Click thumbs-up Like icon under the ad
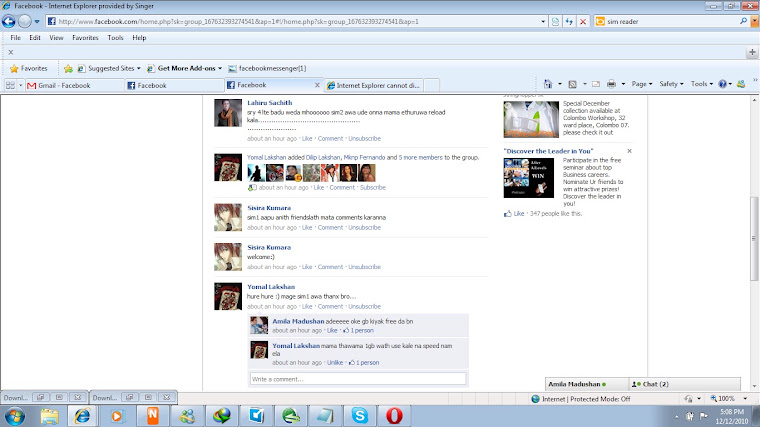The width and height of the screenshot is (760, 427). click(x=507, y=214)
